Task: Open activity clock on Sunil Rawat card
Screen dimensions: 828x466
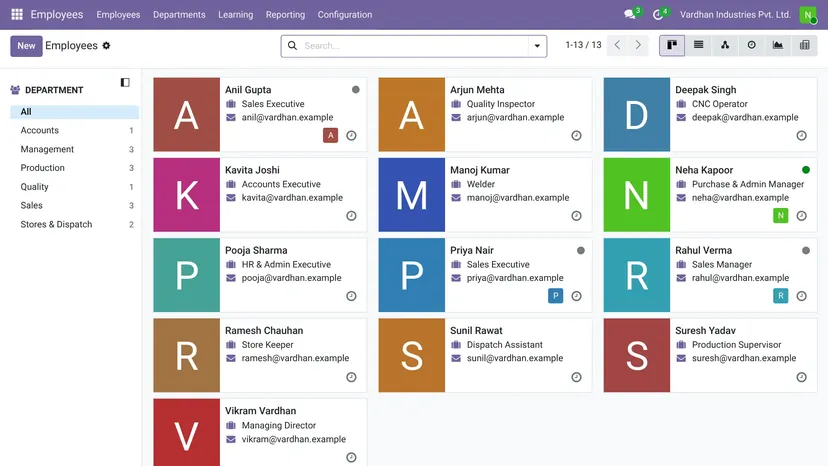Action: (x=576, y=377)
